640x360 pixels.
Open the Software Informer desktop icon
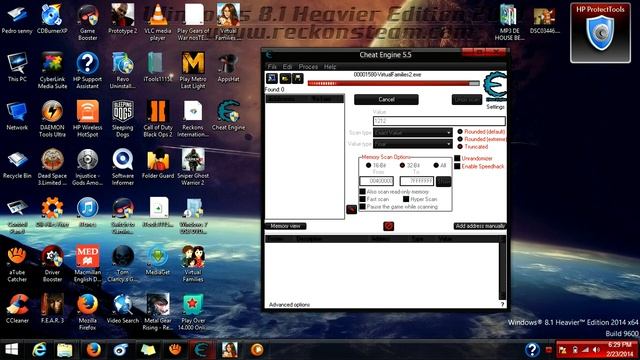[122, 167]
